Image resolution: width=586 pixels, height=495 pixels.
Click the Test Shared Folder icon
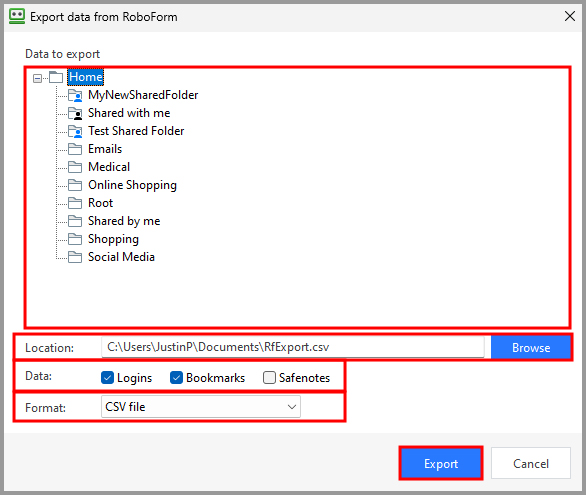click(x=75, y=131)
